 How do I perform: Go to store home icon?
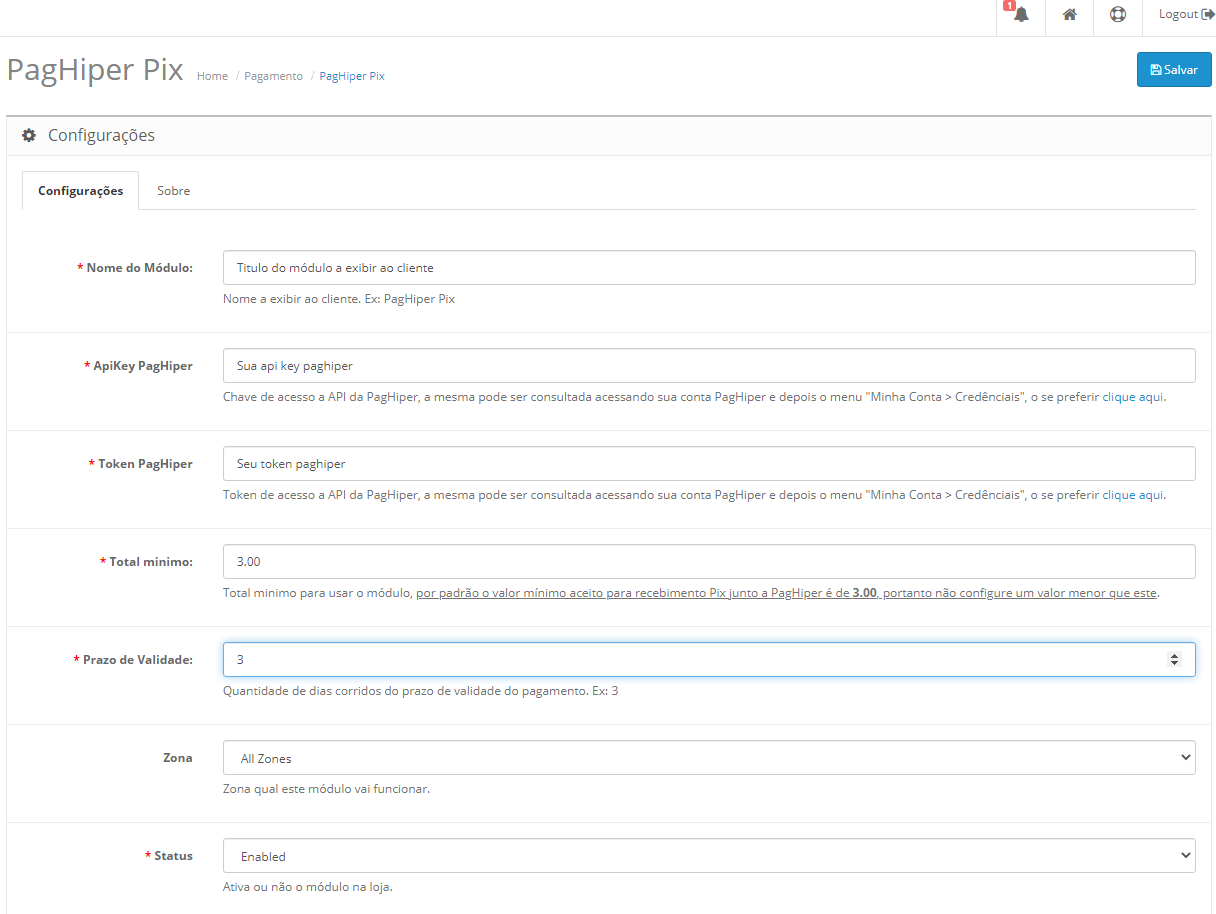pos(1069,15)
